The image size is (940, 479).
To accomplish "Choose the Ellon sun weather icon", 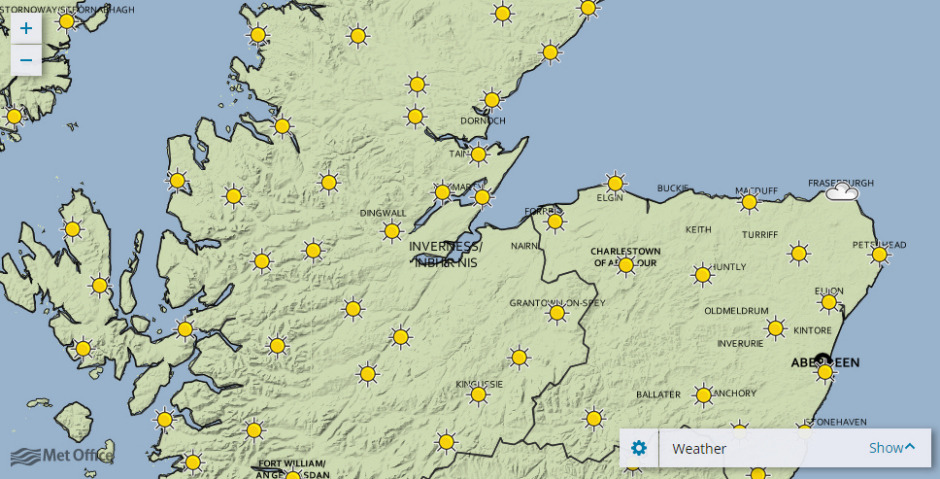I will [828, 302].
